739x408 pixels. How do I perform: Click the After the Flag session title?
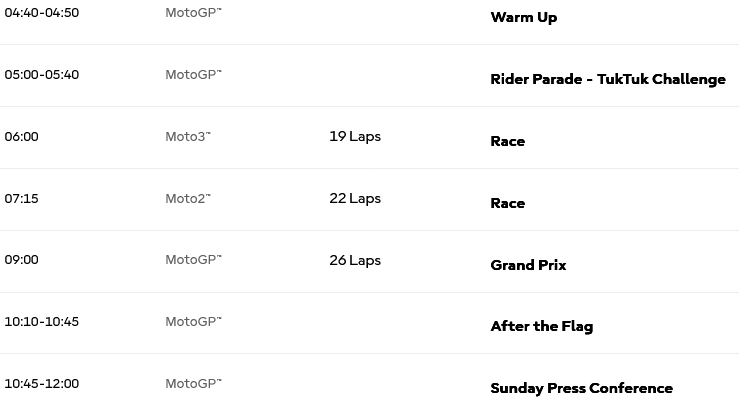coord(541,326)
